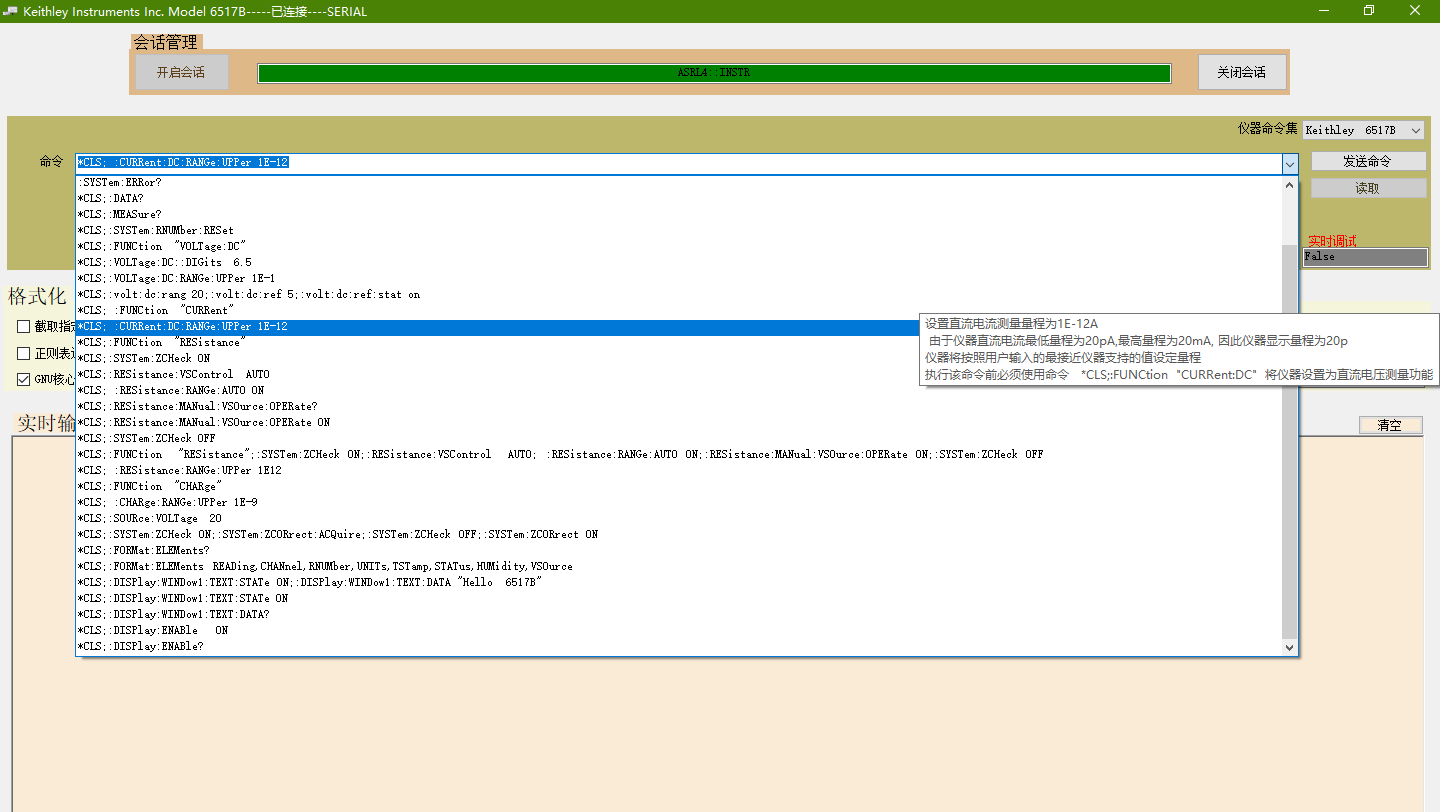Choose FORMat:ELEMents READing,CHANnel list row
This screenshot has height=812, width=1440.
coord(679,566)
